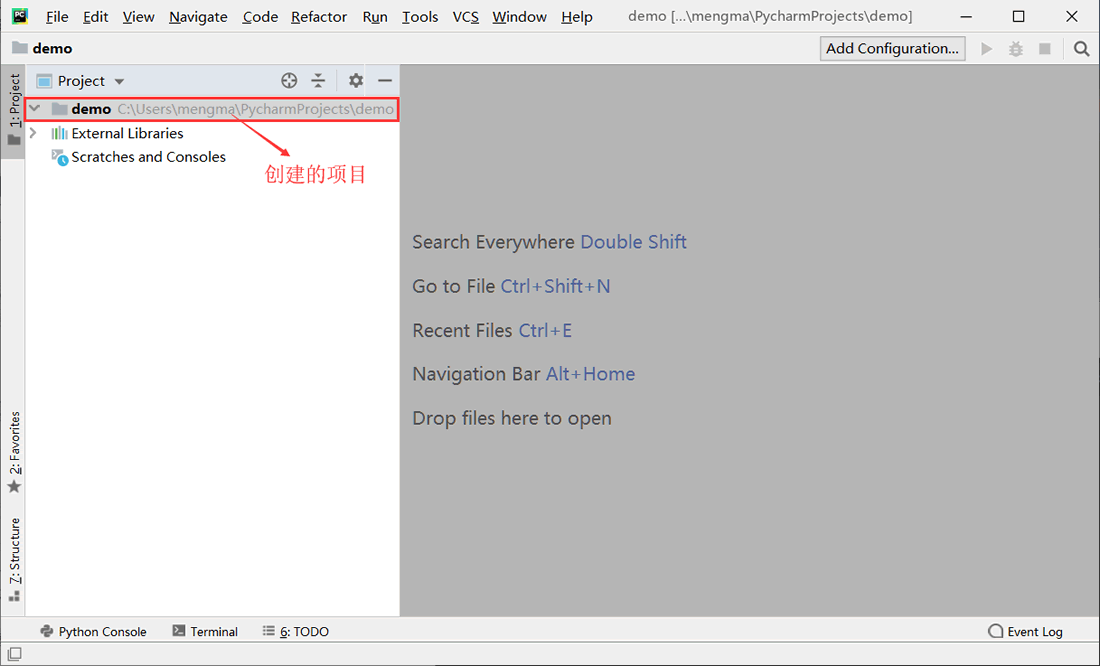Collapse the demo project tree node
This screenshot has height=666, width=1100.
(x=34, y=109)
